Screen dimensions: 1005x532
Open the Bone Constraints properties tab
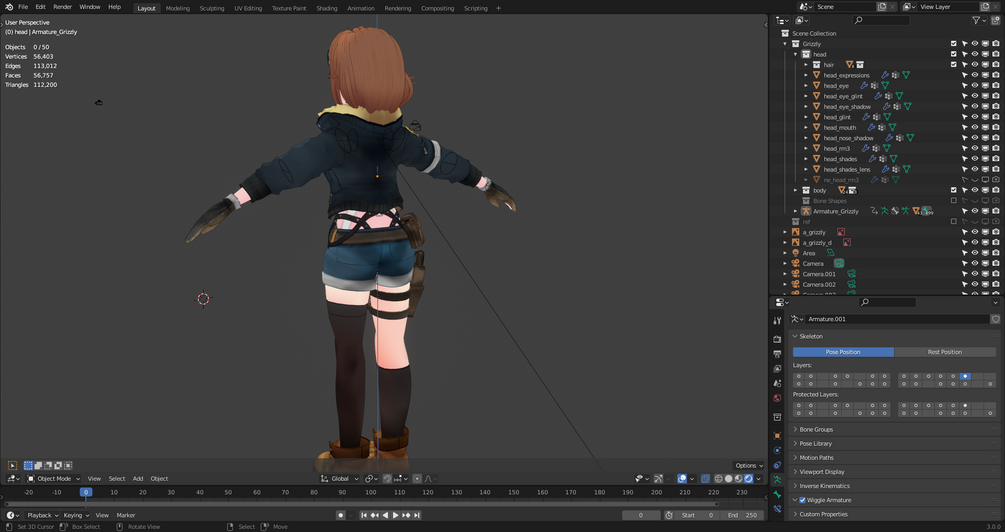tap(777, 509)
